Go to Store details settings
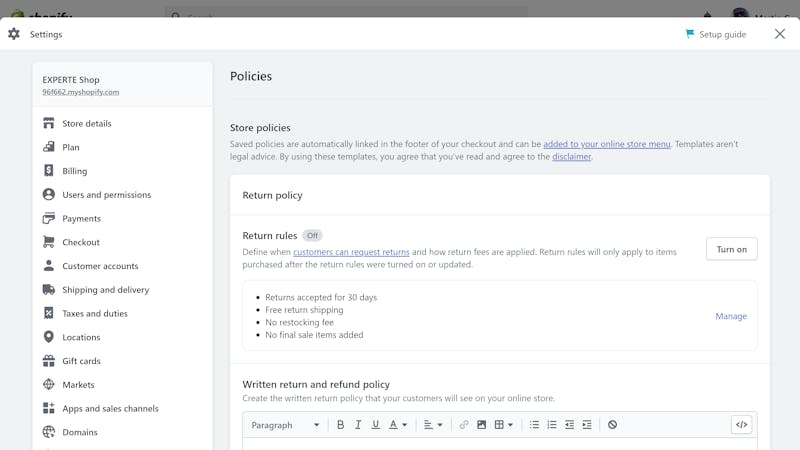800x450 pixels. tap(87, 123)
